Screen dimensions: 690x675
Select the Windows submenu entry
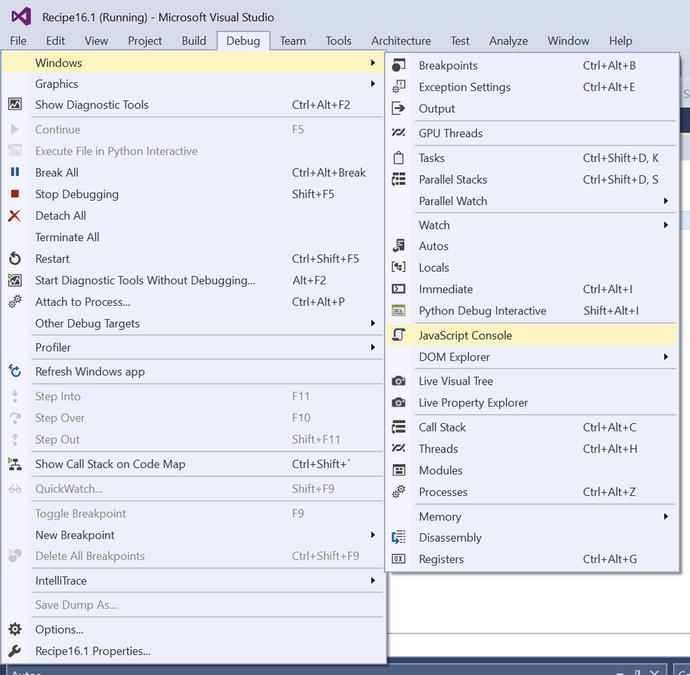[193, 62]
